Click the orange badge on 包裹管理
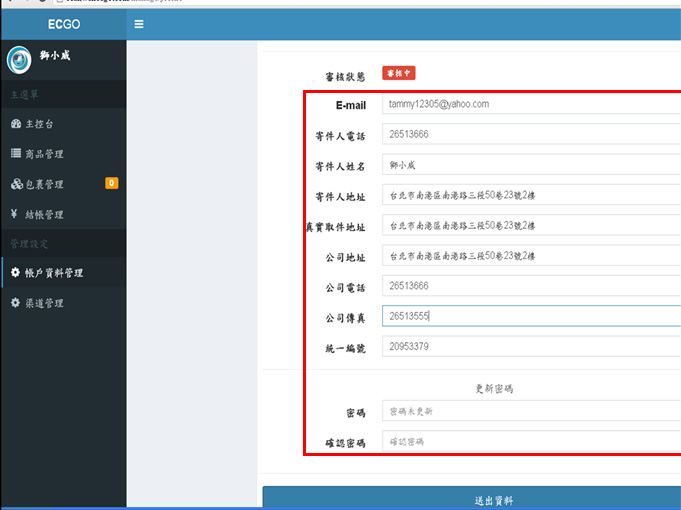Screen dimensions: 681x510 pos(111,183)
